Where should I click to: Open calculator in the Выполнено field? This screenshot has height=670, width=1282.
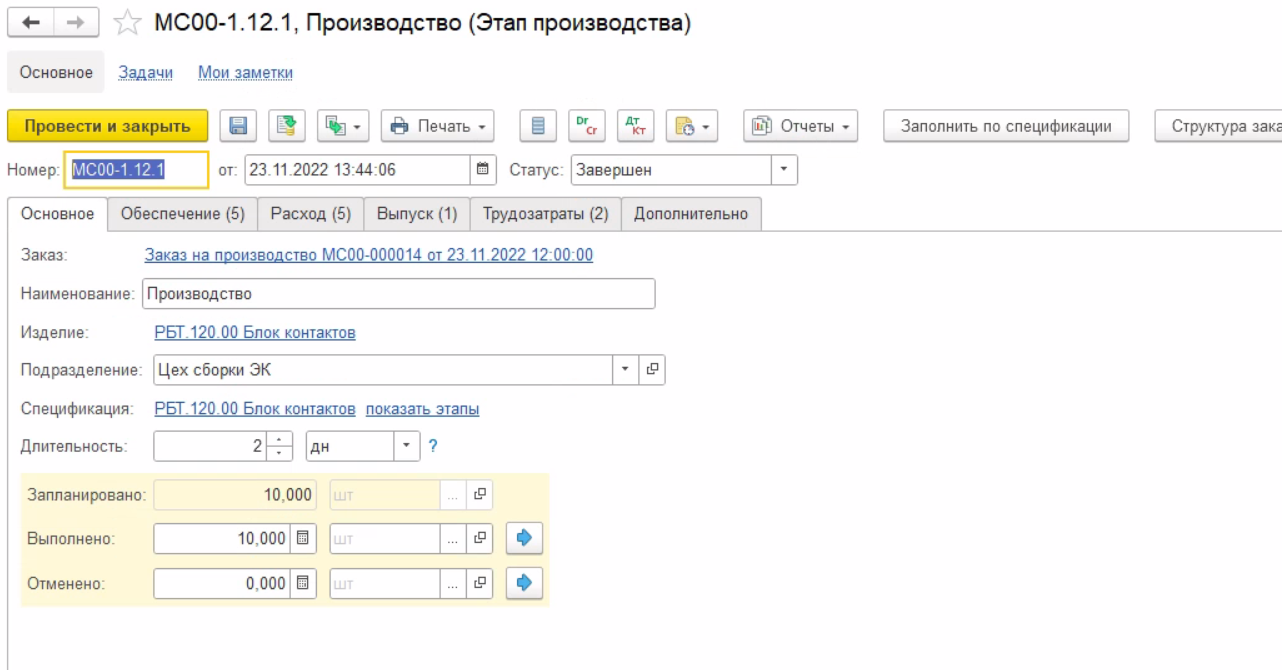click(304, 539)
